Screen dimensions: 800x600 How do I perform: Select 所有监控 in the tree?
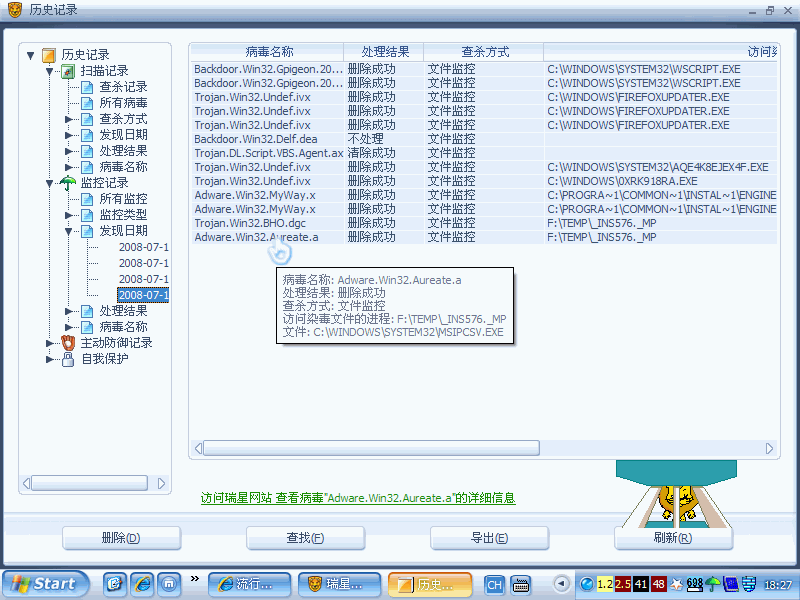click(123, 199)
